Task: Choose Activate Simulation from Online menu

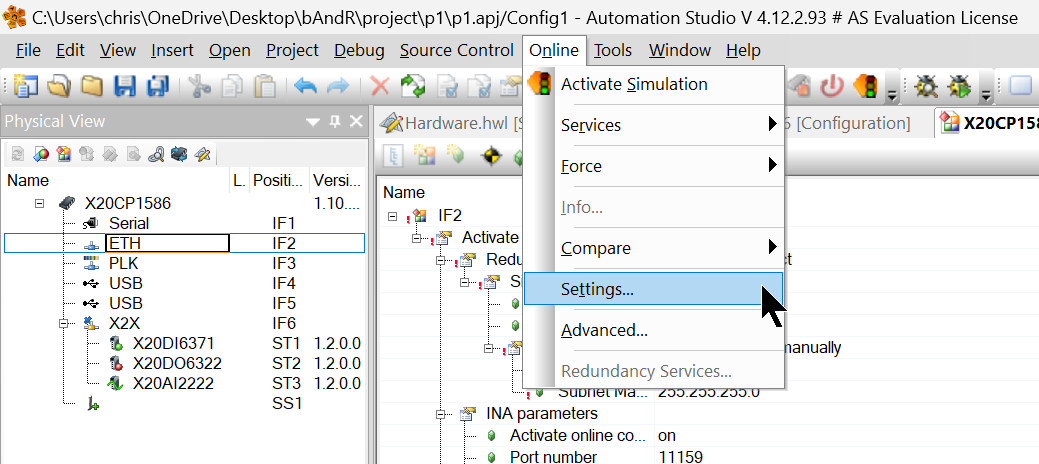Action: coord(653,84)
